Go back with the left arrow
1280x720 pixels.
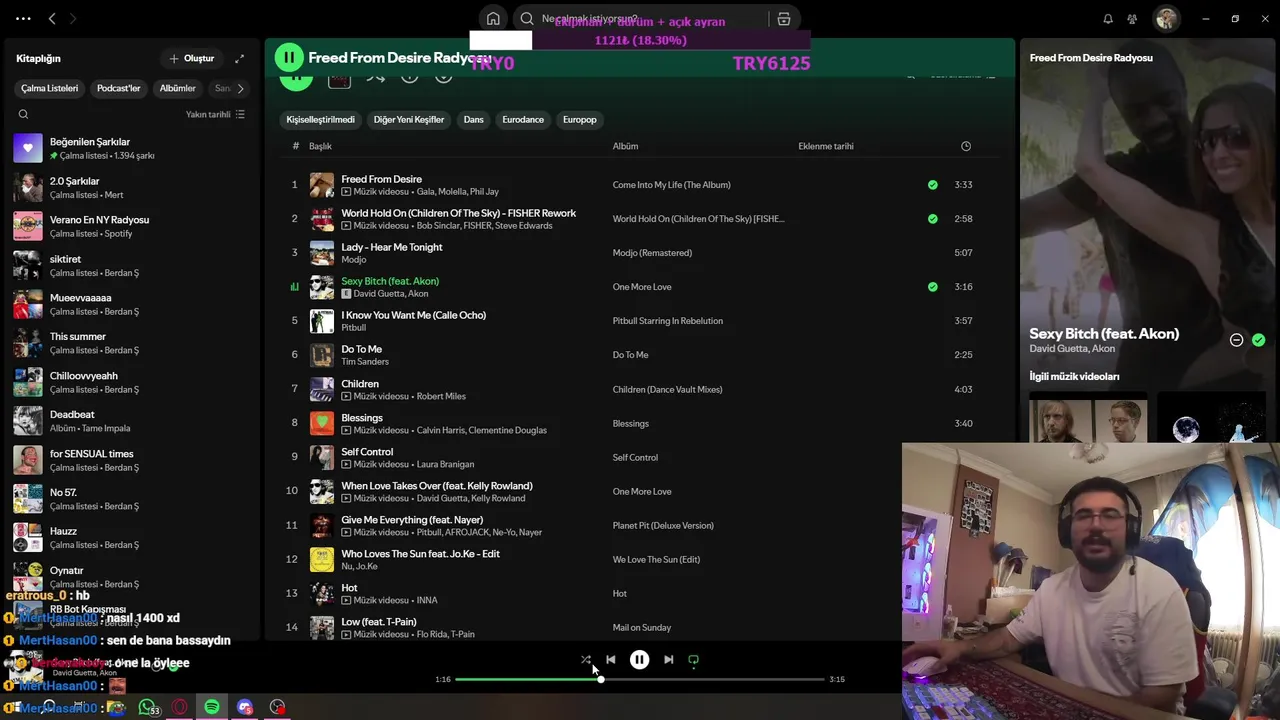click(x=52, y=18)
